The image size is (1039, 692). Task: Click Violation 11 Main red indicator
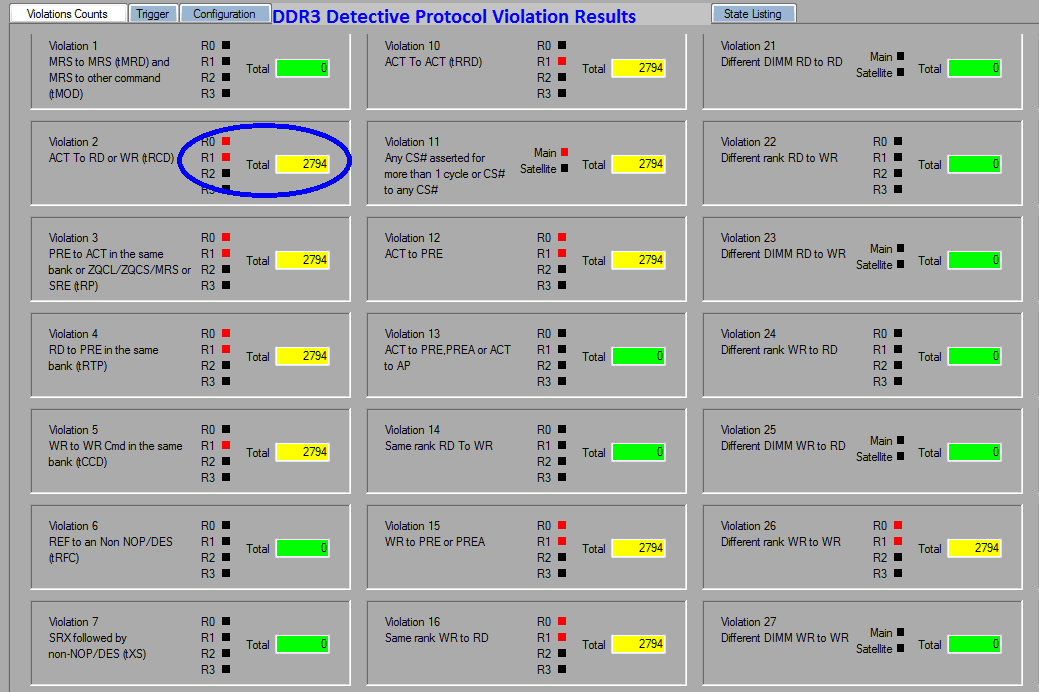(565, 152)
